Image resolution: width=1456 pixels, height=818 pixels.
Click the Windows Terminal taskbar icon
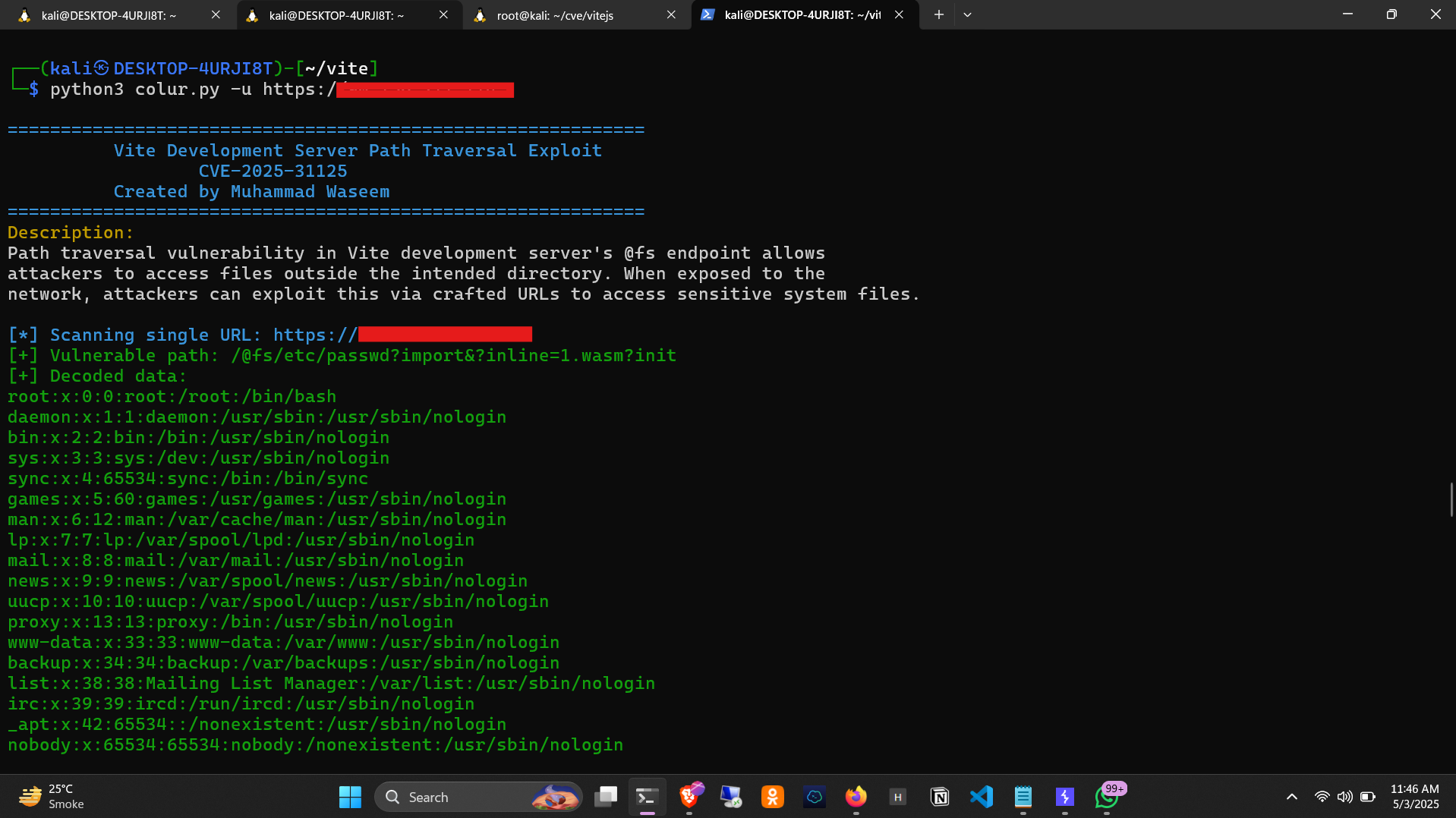tap(647, 797)
